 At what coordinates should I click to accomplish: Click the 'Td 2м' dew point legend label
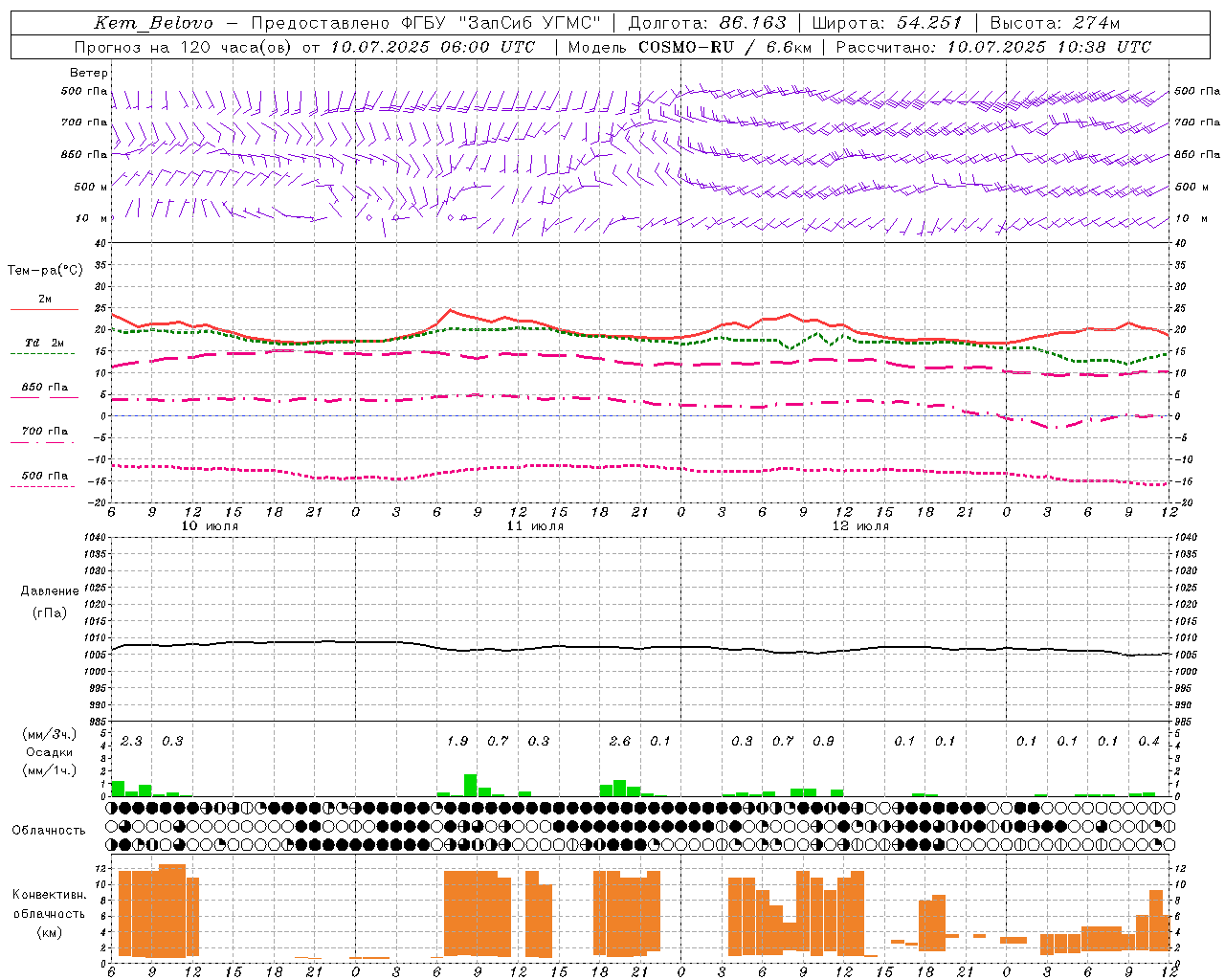click(x=45, y=343)
